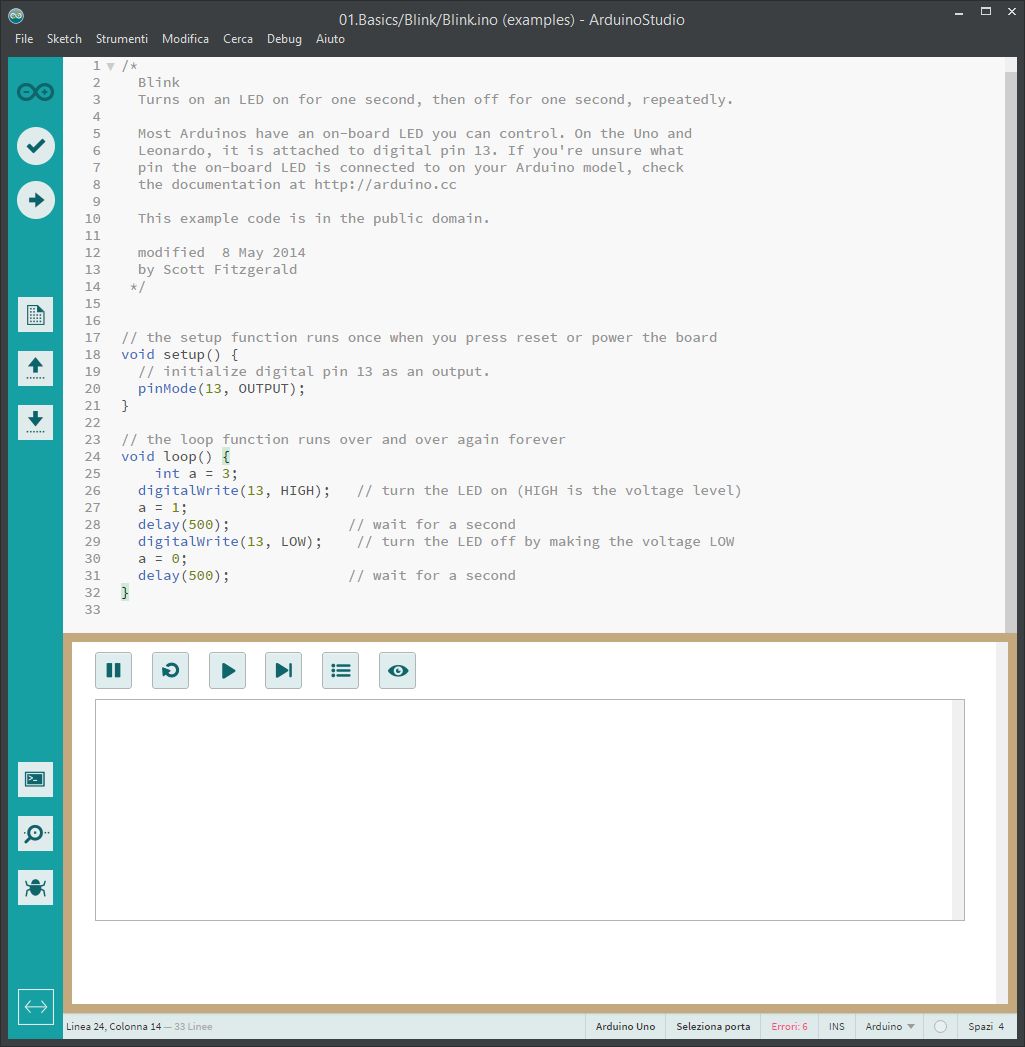Click line number 18 in the gutter
The image size is (1025, 1047).
click(x=92, y=355)
